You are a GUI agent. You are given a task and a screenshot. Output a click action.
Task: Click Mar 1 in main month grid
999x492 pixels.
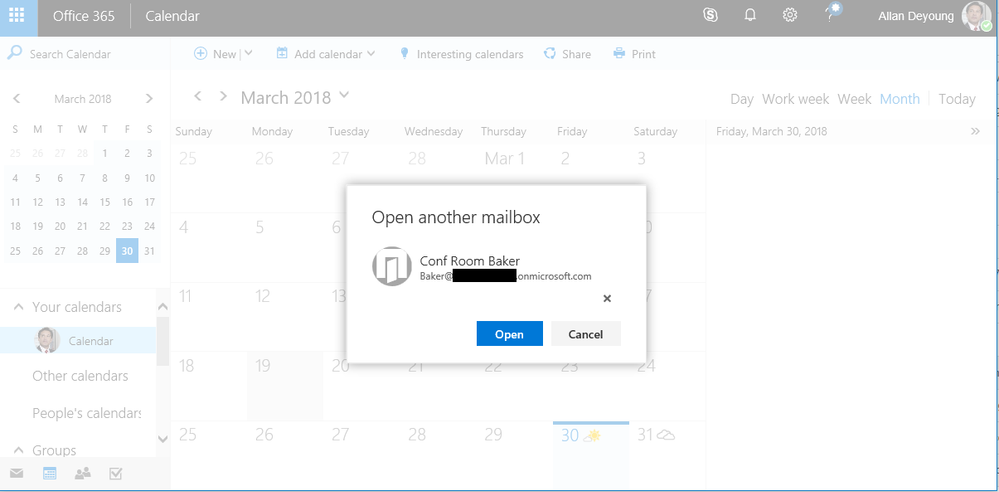click(x=515, y=177)
